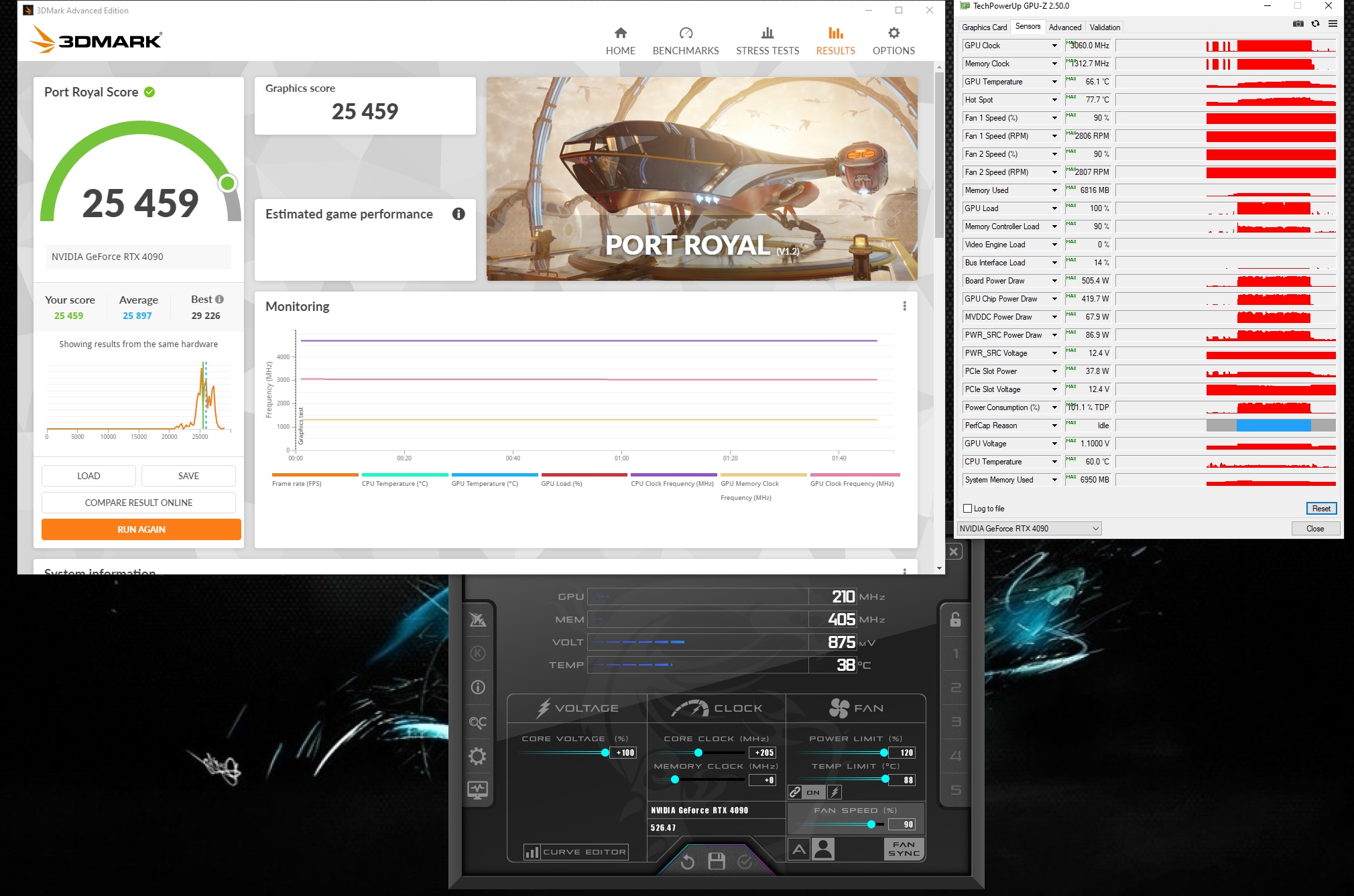This screenshot has width=1354, height=896.
Task: Click the profile lock icon in Afterburner
Action: (x=955, y=619)
